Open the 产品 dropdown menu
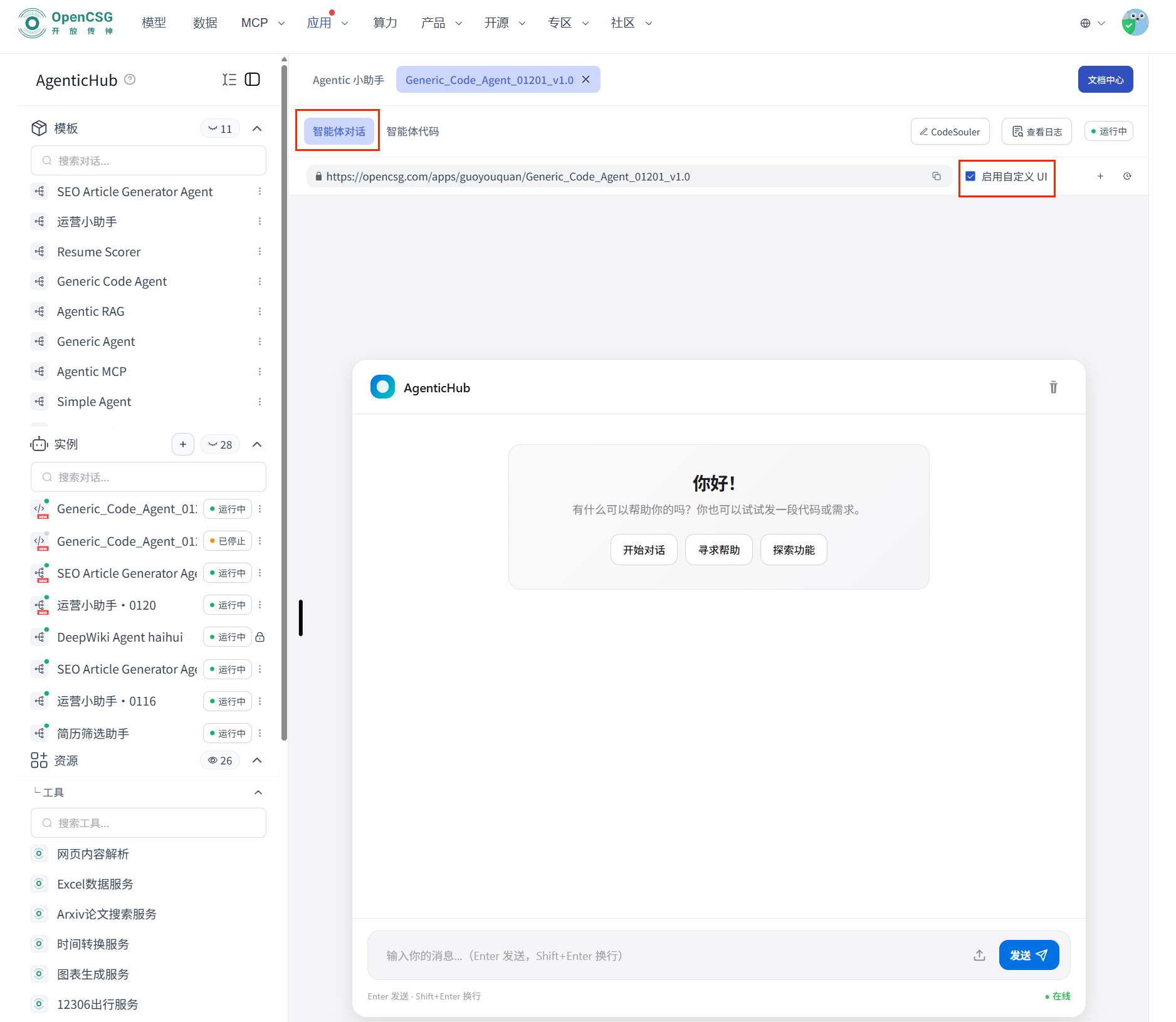 [441, 23]
